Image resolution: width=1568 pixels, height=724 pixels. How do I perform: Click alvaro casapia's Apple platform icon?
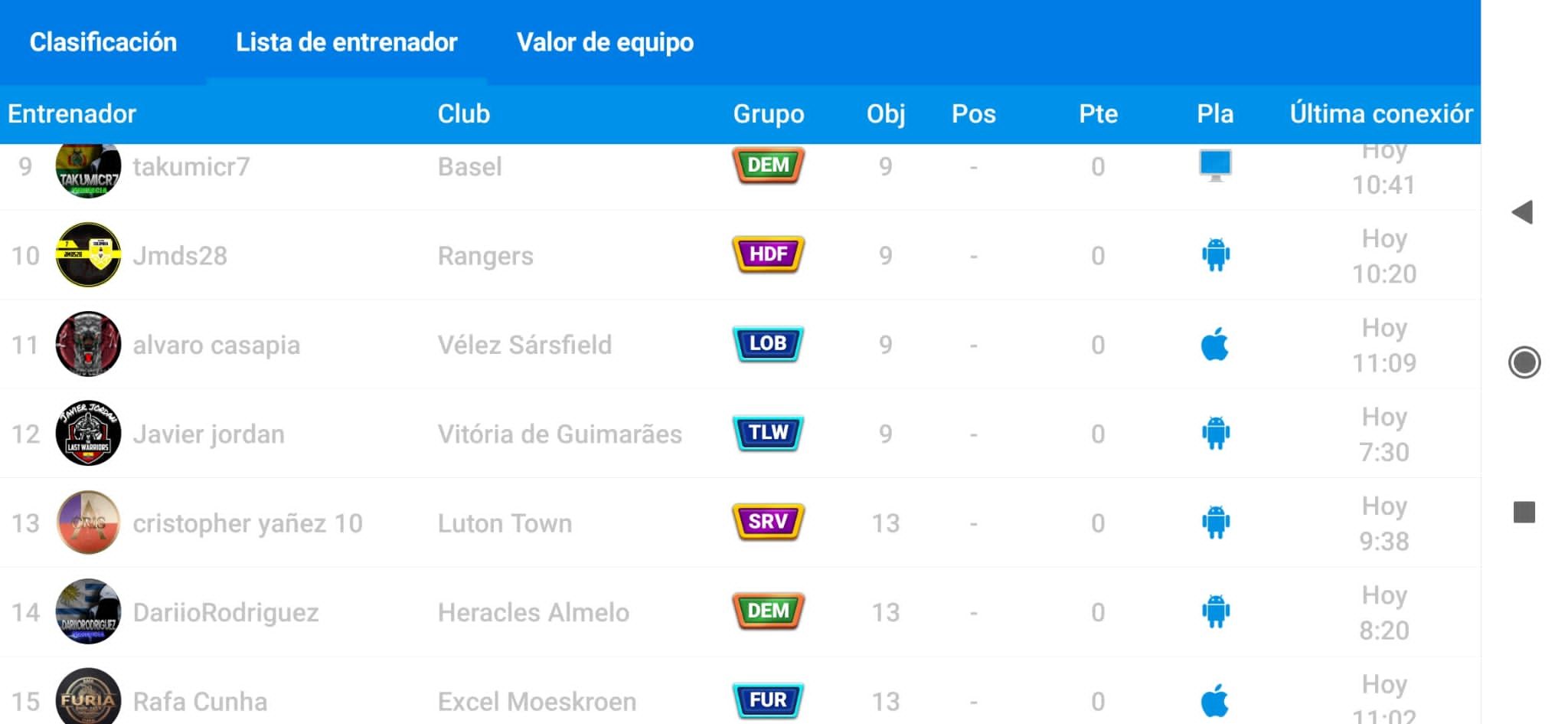(x=1215, y=344)
